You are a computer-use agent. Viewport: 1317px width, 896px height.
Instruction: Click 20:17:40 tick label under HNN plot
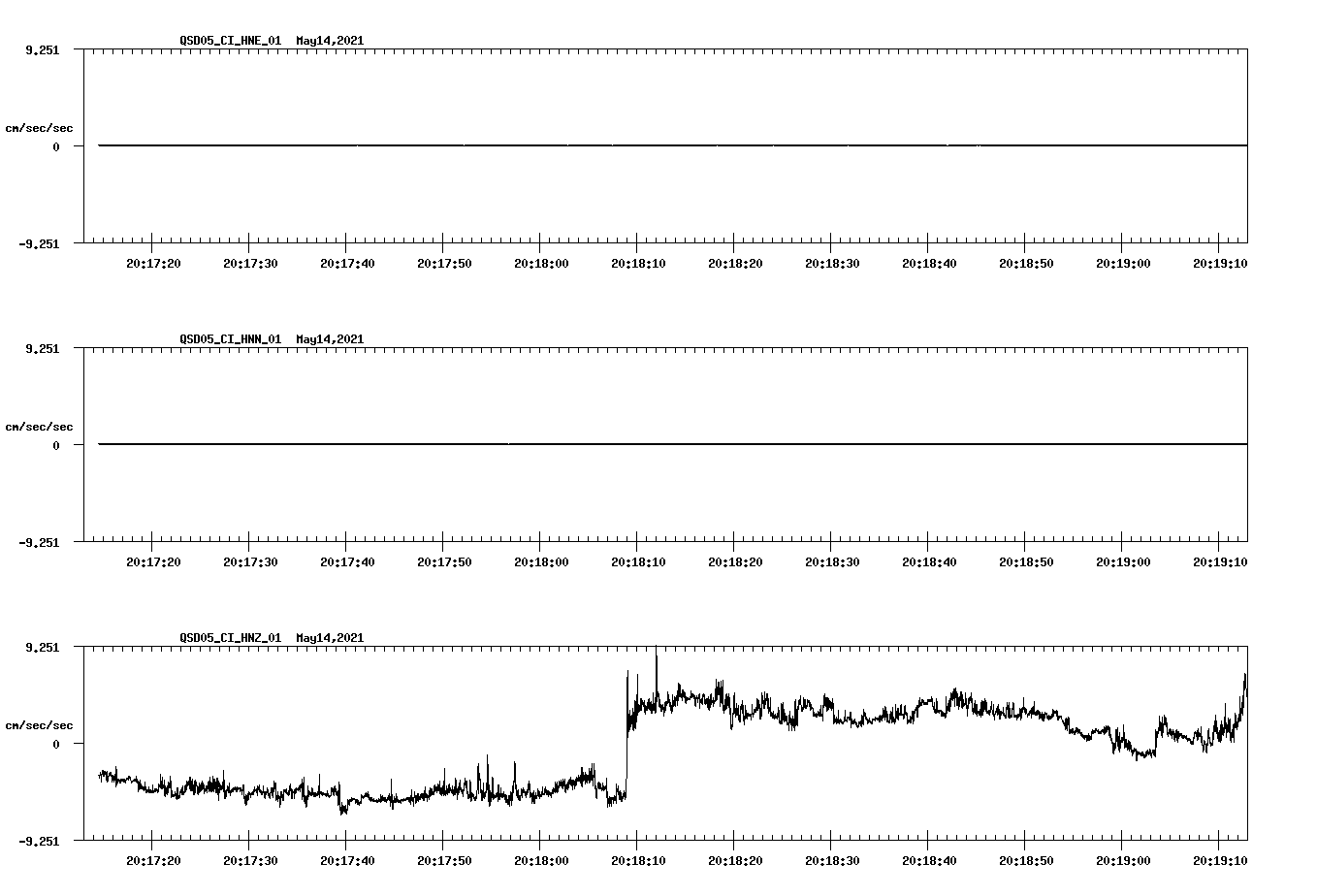point(347,561)
